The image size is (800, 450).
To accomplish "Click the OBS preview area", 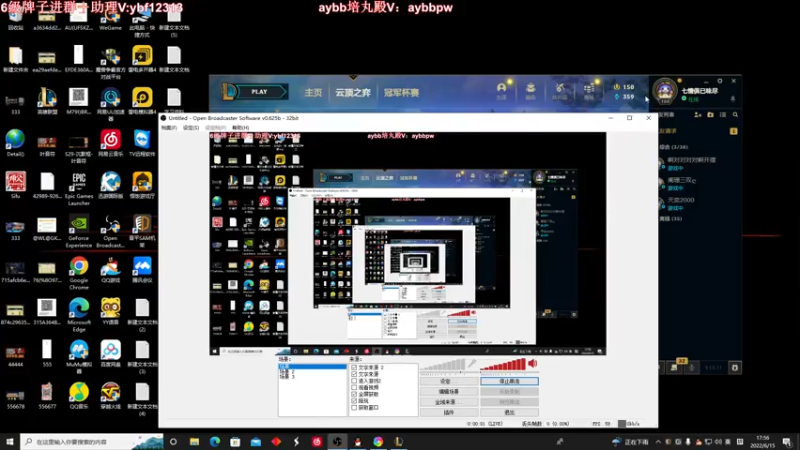I will click(408, 243).
